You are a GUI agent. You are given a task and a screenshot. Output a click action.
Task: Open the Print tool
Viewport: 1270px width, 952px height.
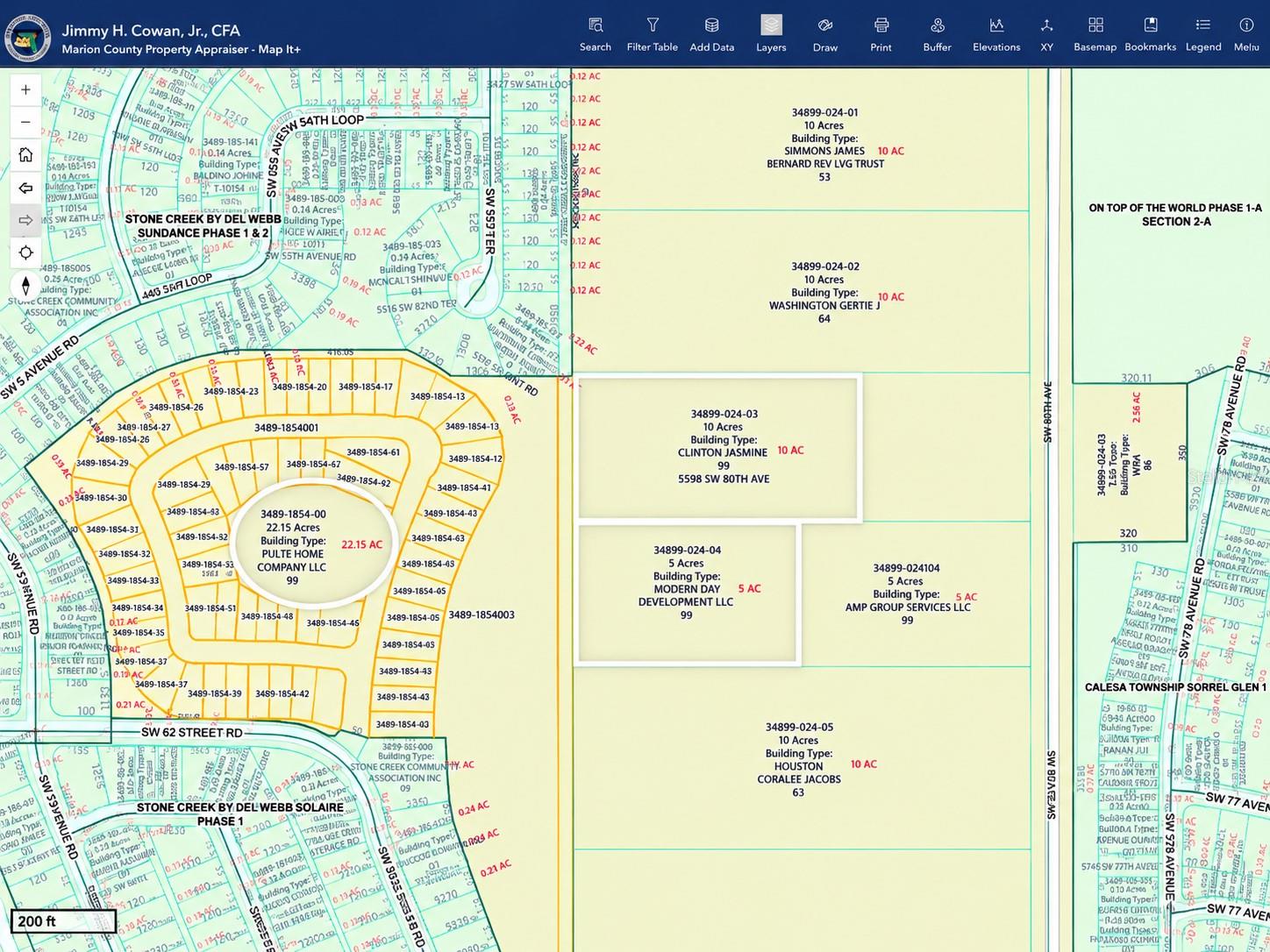881,34
